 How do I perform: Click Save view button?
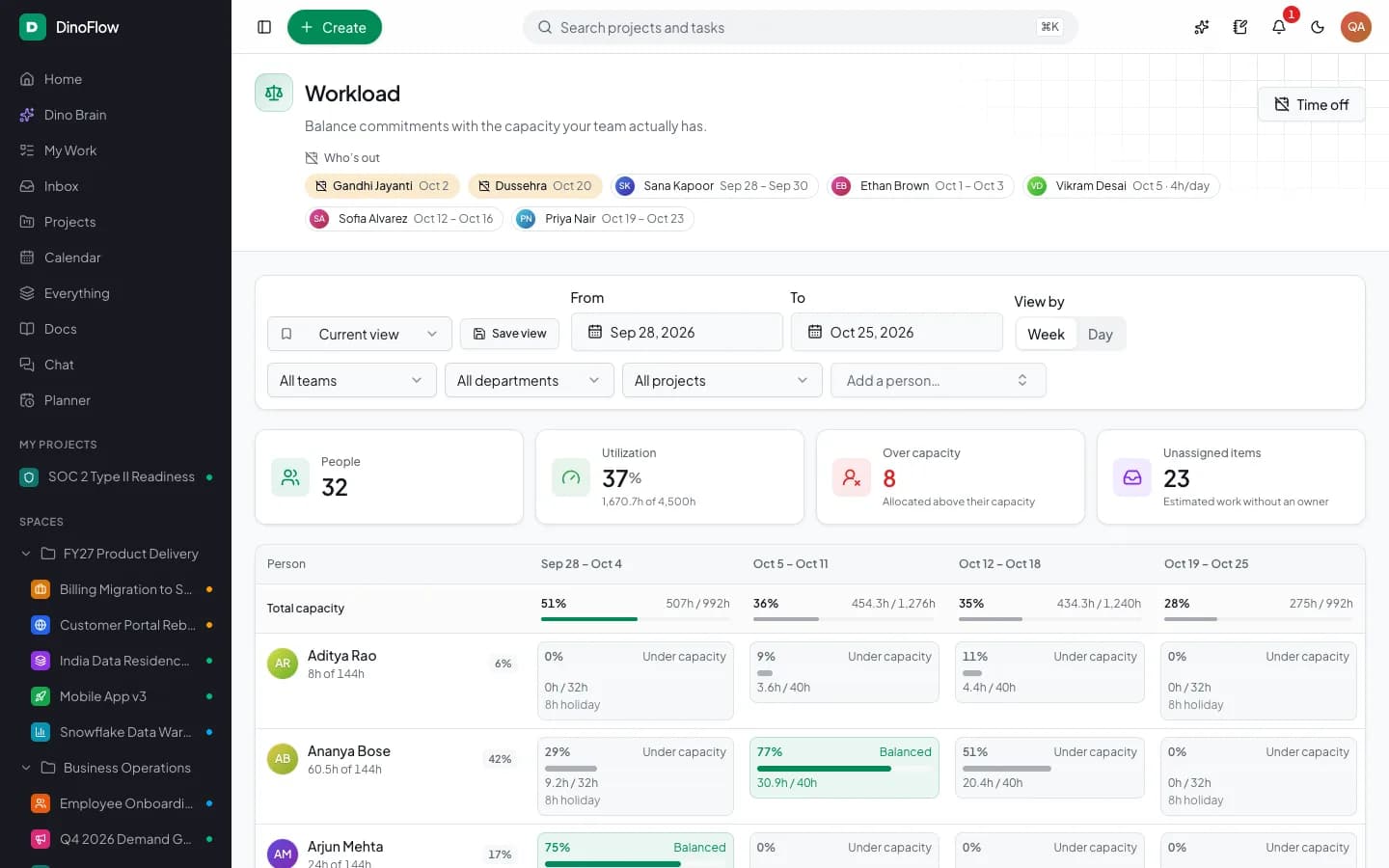509,334
